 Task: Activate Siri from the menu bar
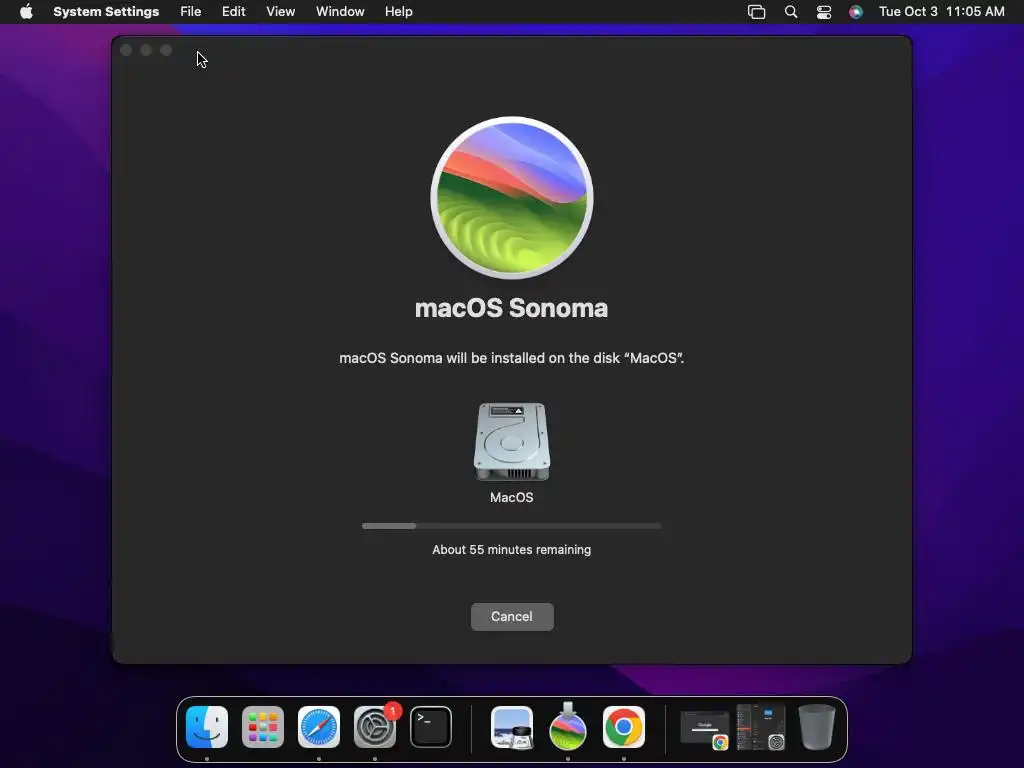[x=856, y=12]
